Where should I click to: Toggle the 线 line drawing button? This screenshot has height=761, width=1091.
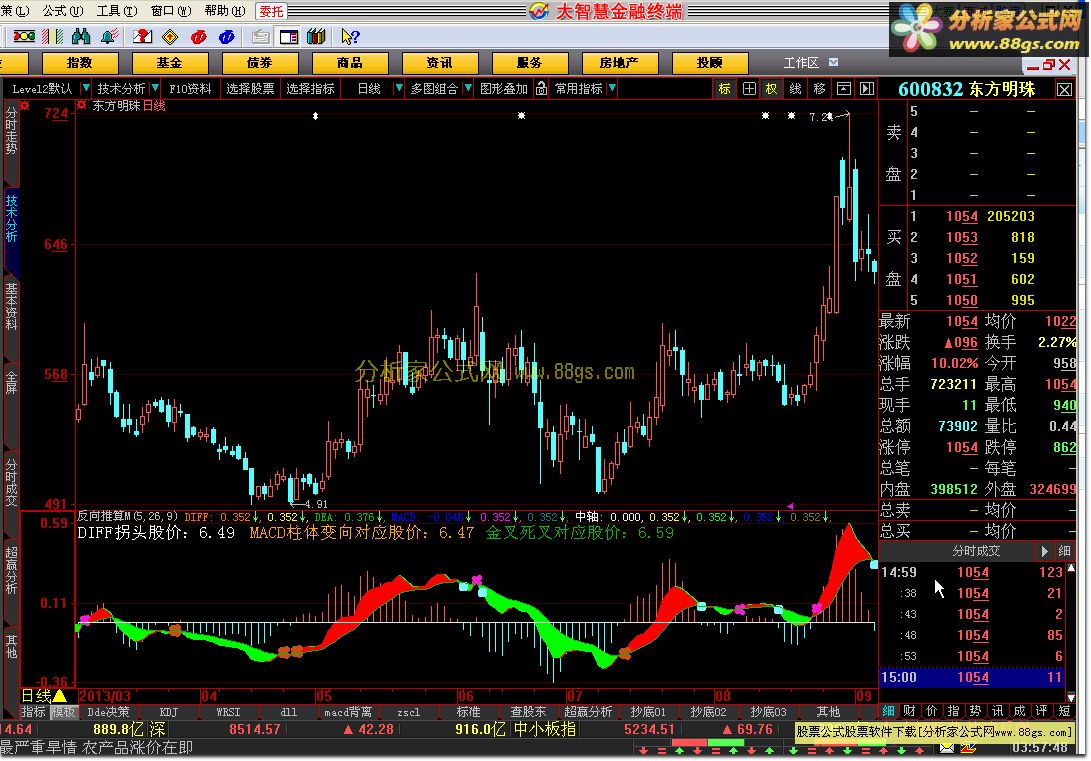(x=795, y=88)
